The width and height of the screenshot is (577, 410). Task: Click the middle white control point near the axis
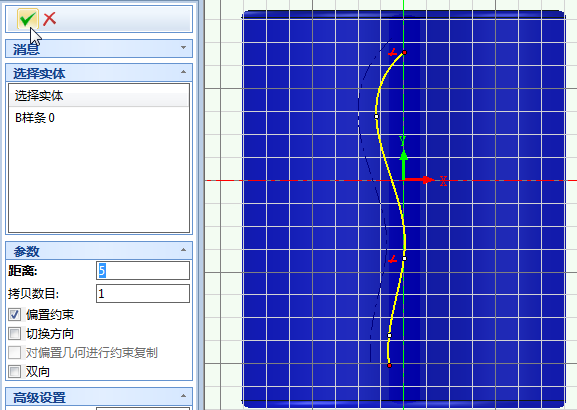(404, 259)
